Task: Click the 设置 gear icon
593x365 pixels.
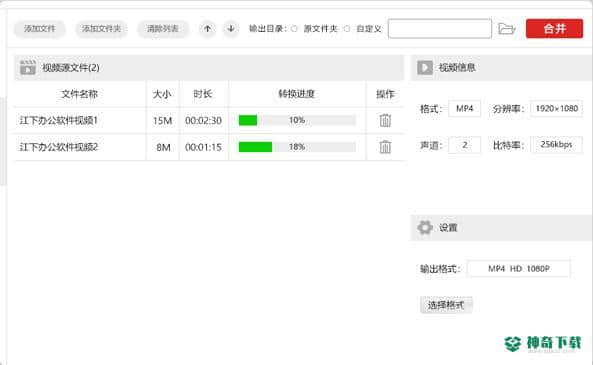Action: point(425,227)
